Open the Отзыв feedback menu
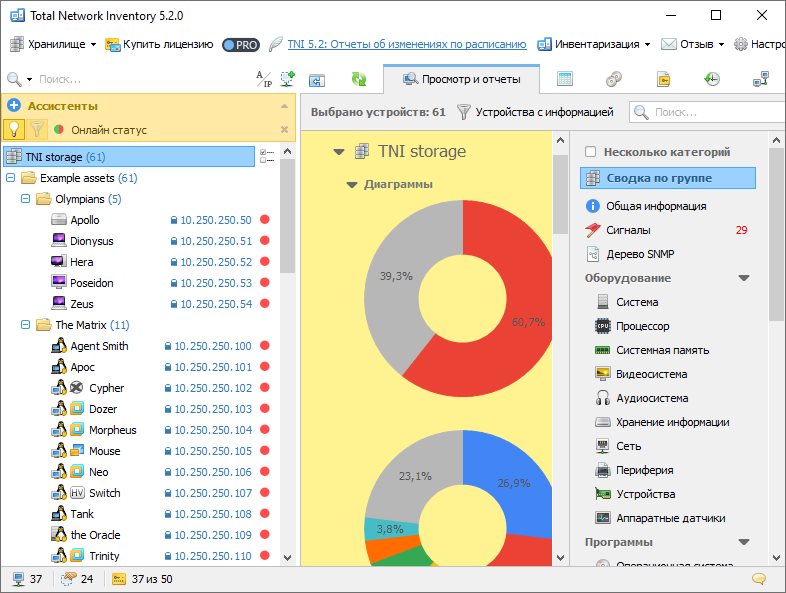This screenshot has width=786, height=593. pos(692,44)
